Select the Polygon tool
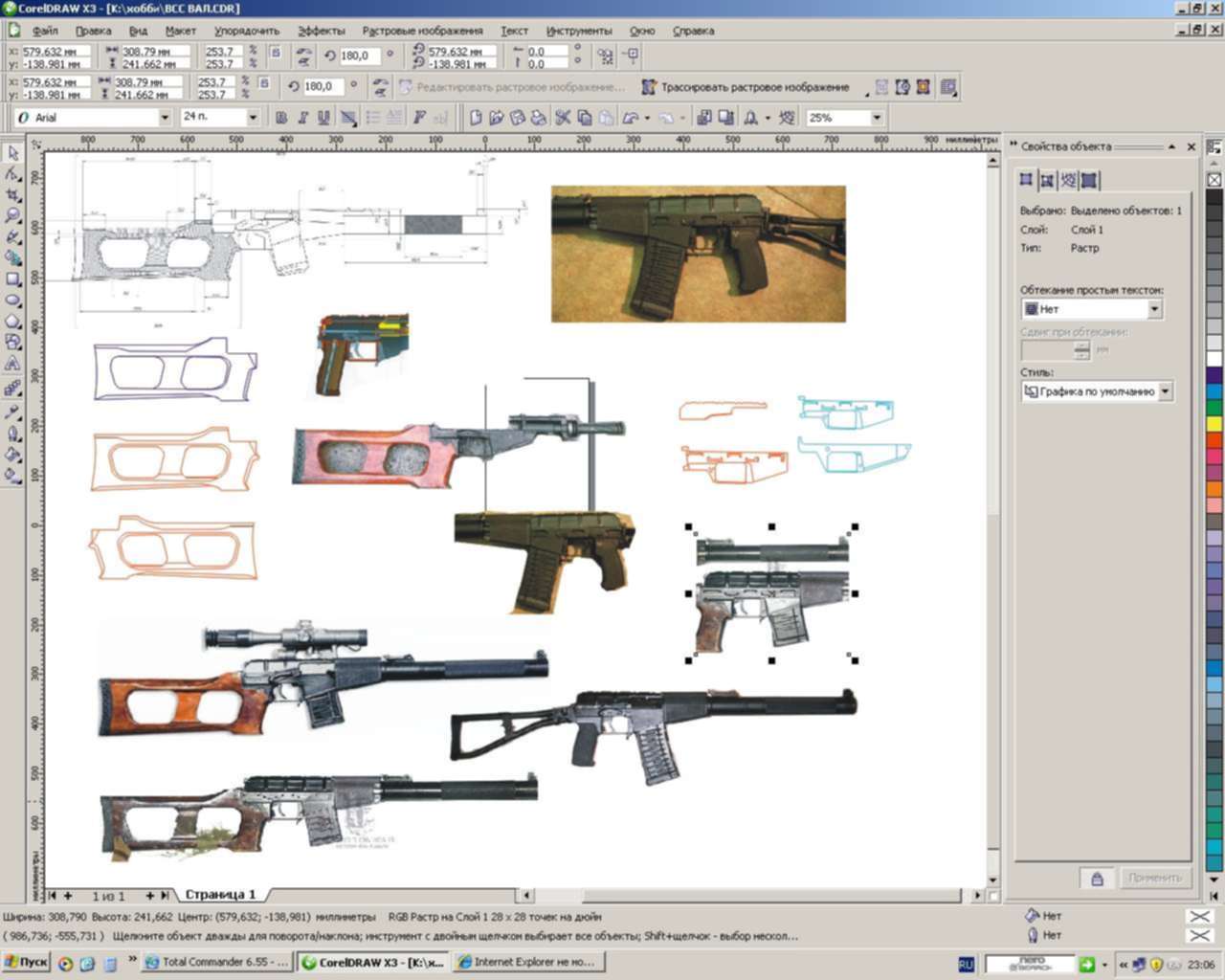 click(12, 322)
